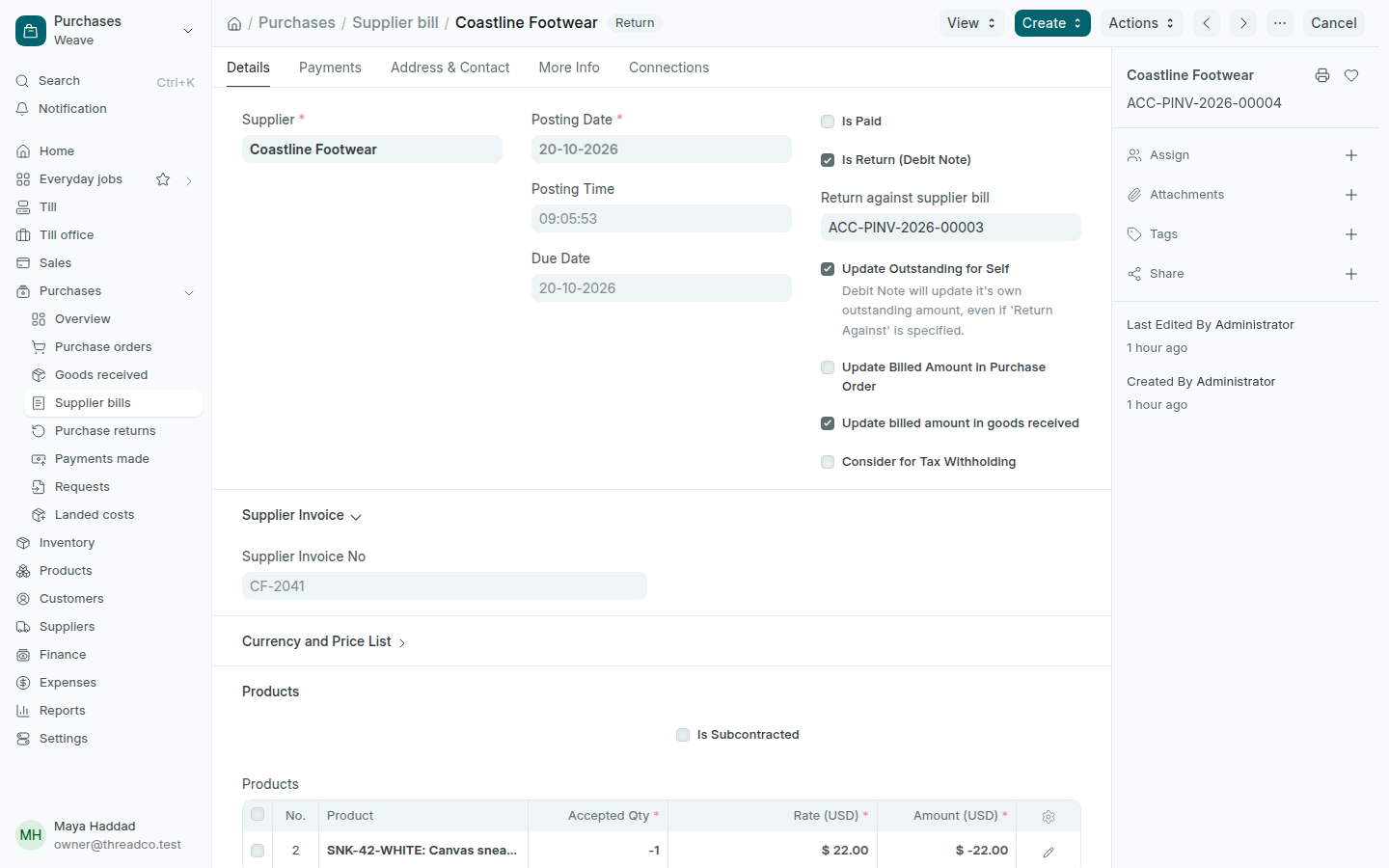
Task: Enable Consider for Tax Withholding
Action: [x=828, y=462]
